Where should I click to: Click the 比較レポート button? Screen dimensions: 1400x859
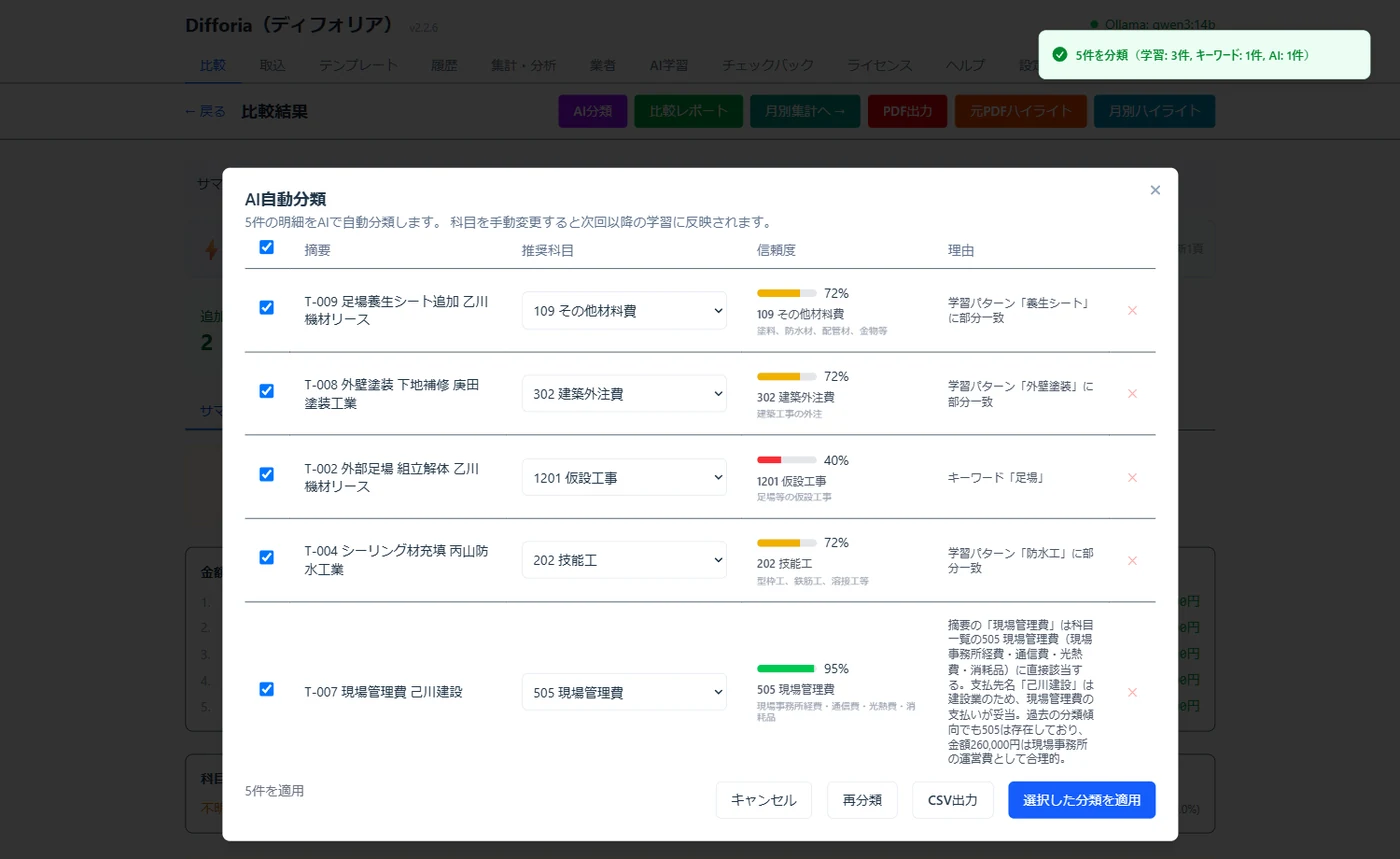pos(688,112)
